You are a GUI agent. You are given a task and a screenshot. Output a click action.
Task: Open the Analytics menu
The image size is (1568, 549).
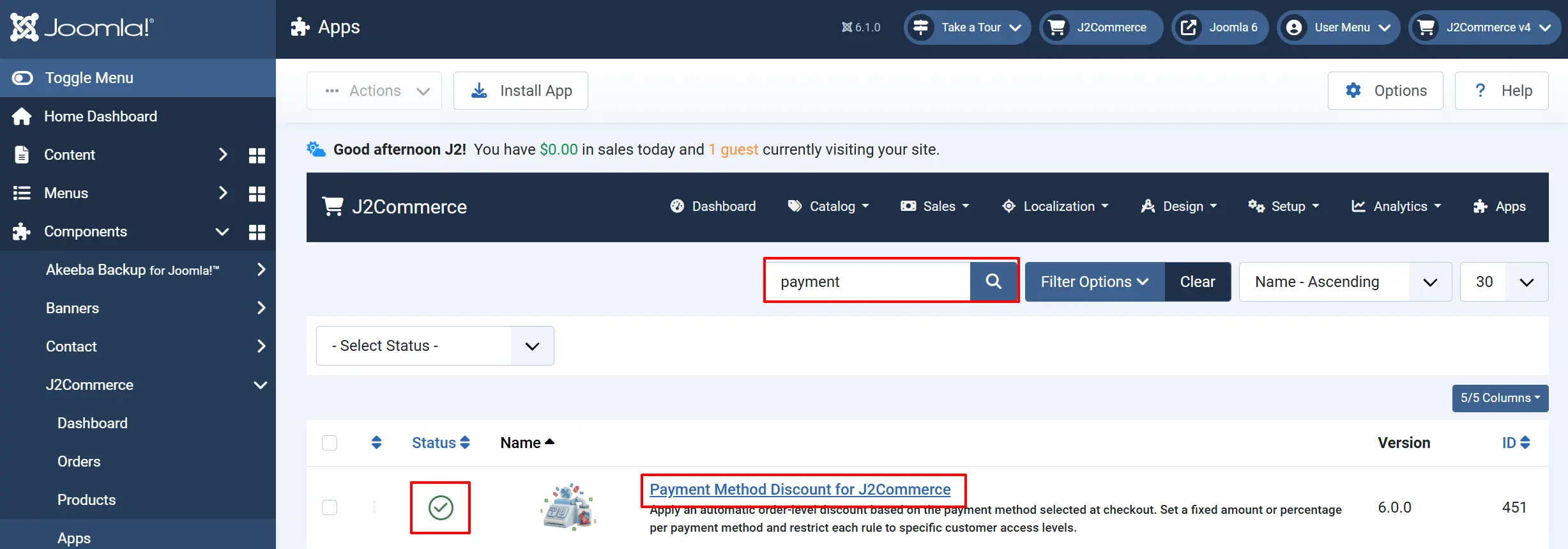(x=1396, y=206)
